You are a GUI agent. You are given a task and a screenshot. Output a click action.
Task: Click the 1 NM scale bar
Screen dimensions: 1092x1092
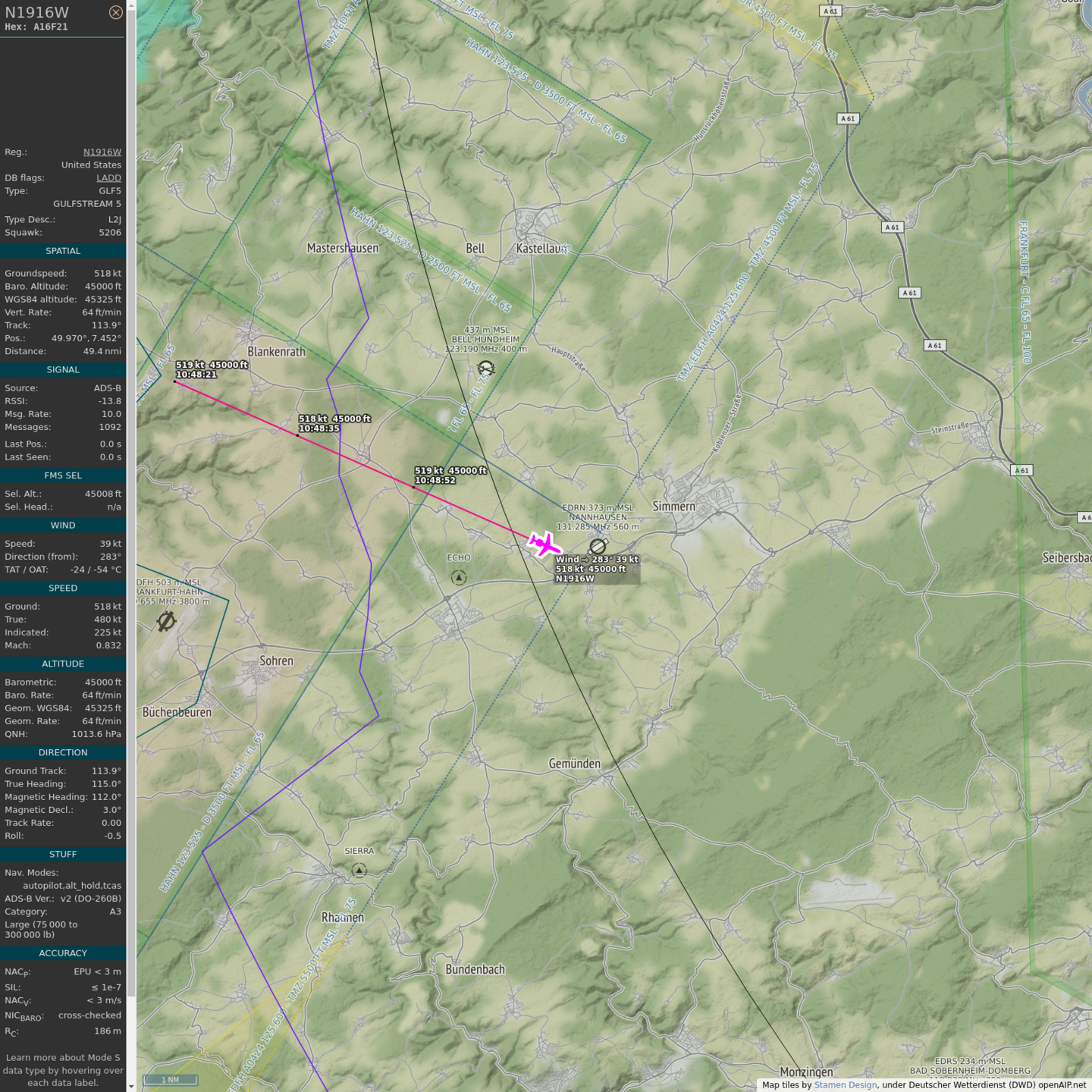point(171,1080)
